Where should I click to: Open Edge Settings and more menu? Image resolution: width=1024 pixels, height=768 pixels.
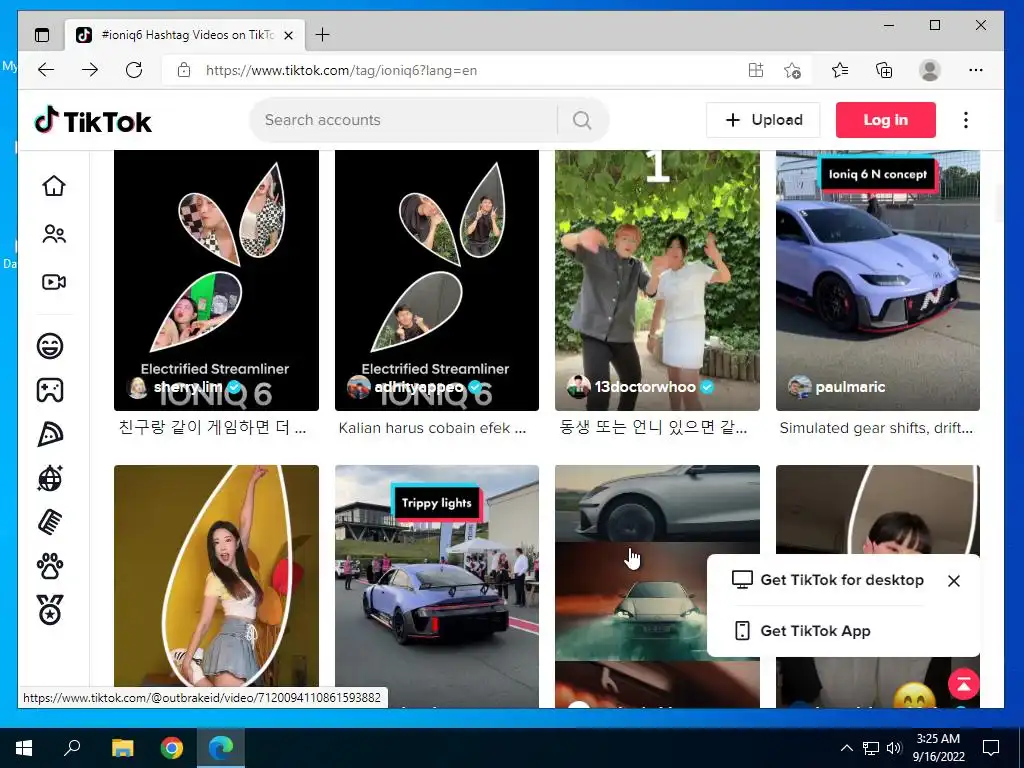click(976, 70)
